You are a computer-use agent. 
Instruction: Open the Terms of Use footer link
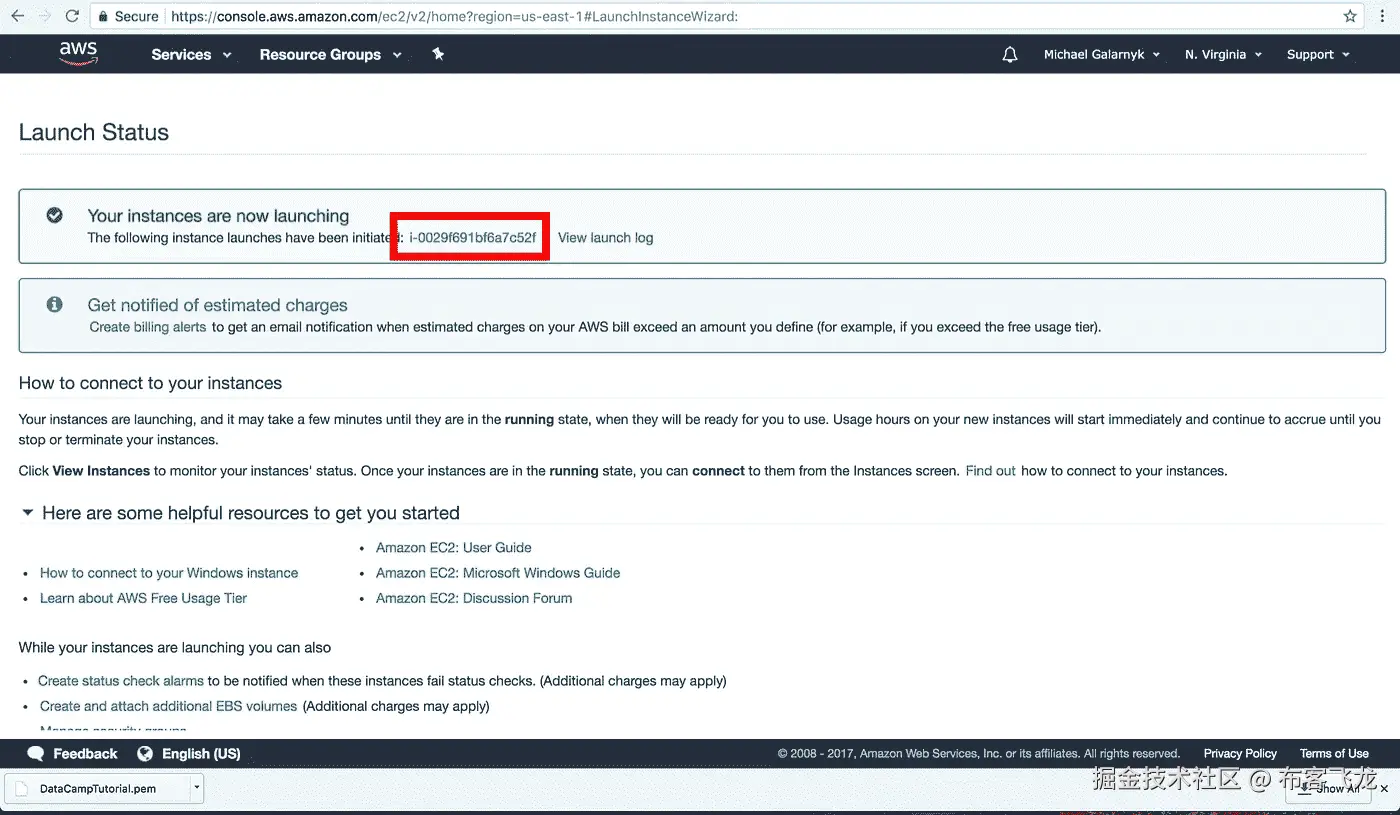click(1334, 754)
